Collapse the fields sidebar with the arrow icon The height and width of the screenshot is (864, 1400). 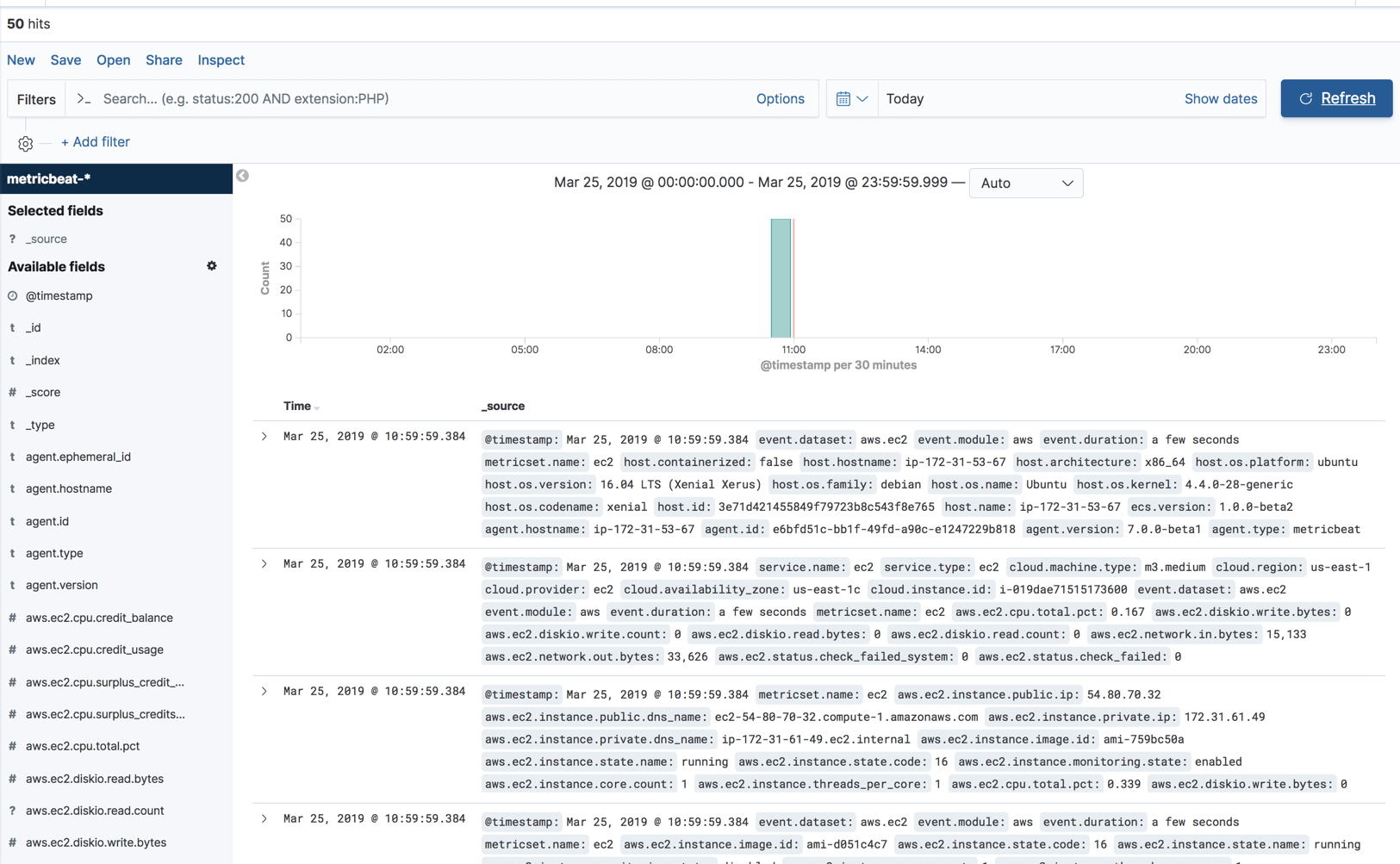click(243, 176)
